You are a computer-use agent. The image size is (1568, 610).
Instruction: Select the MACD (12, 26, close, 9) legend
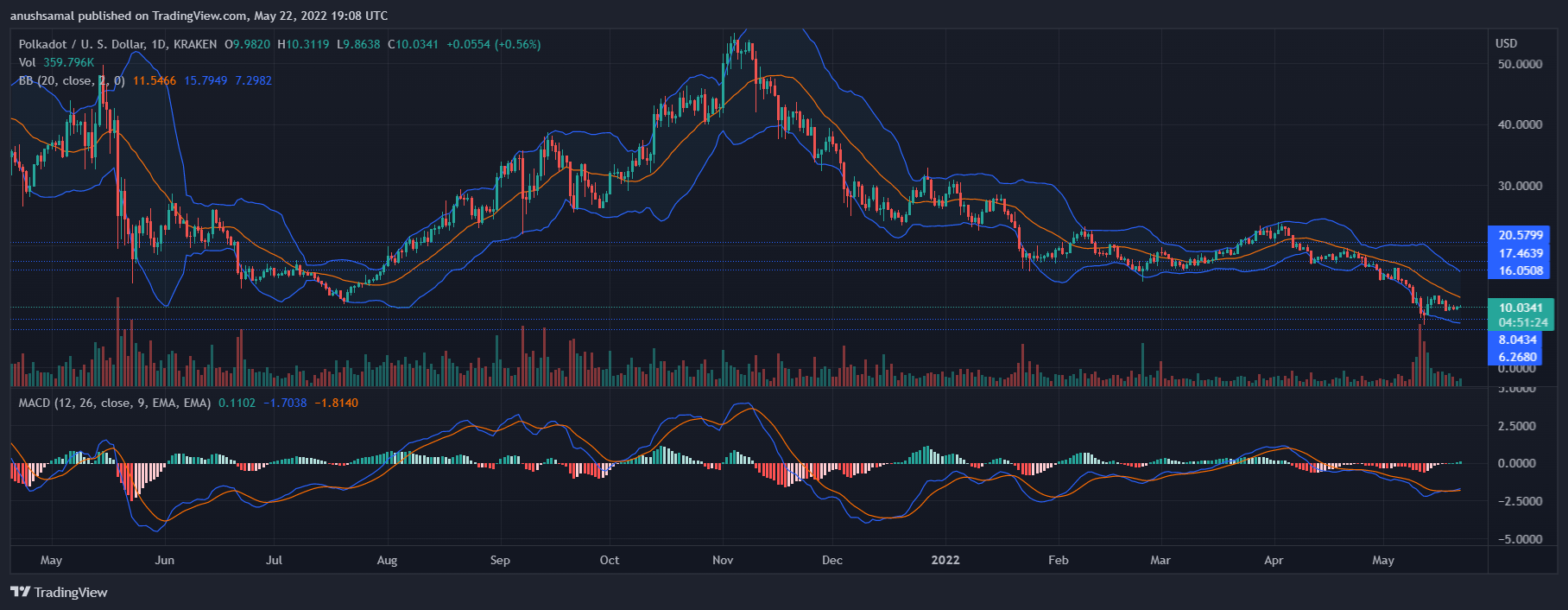point(115,403)
